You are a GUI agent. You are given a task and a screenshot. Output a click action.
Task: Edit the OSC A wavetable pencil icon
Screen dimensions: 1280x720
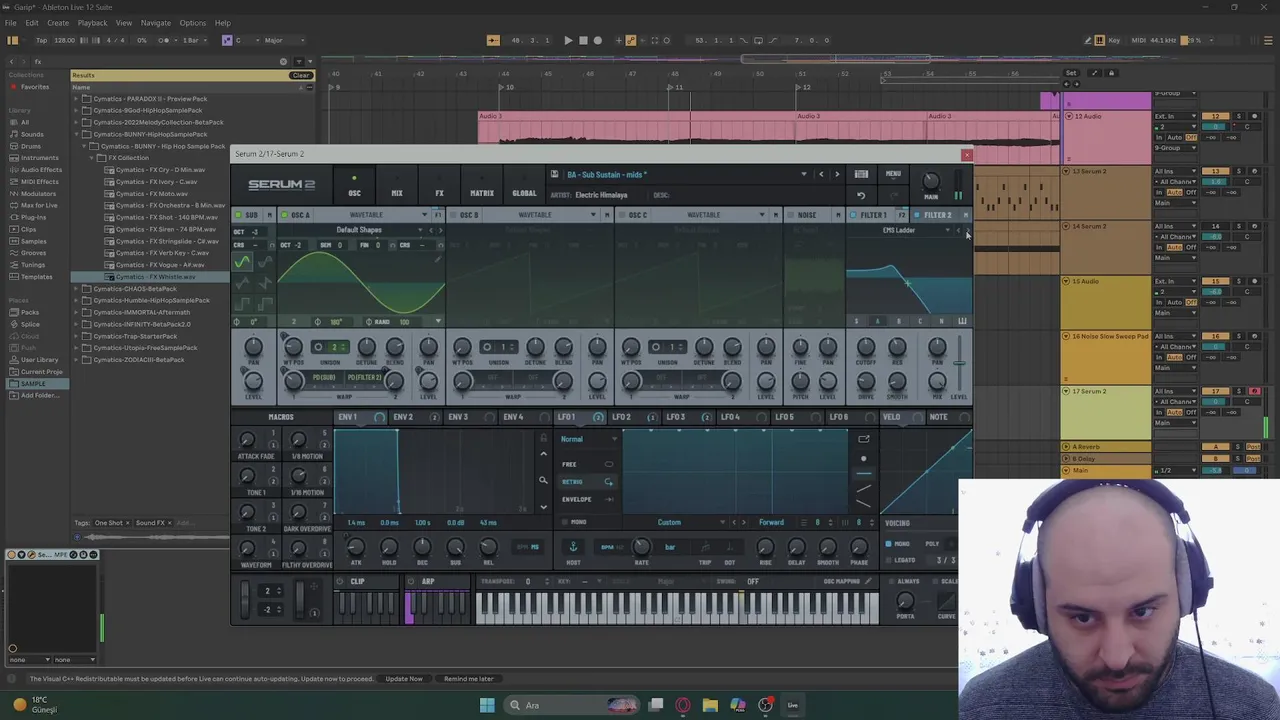coord(438,260)
